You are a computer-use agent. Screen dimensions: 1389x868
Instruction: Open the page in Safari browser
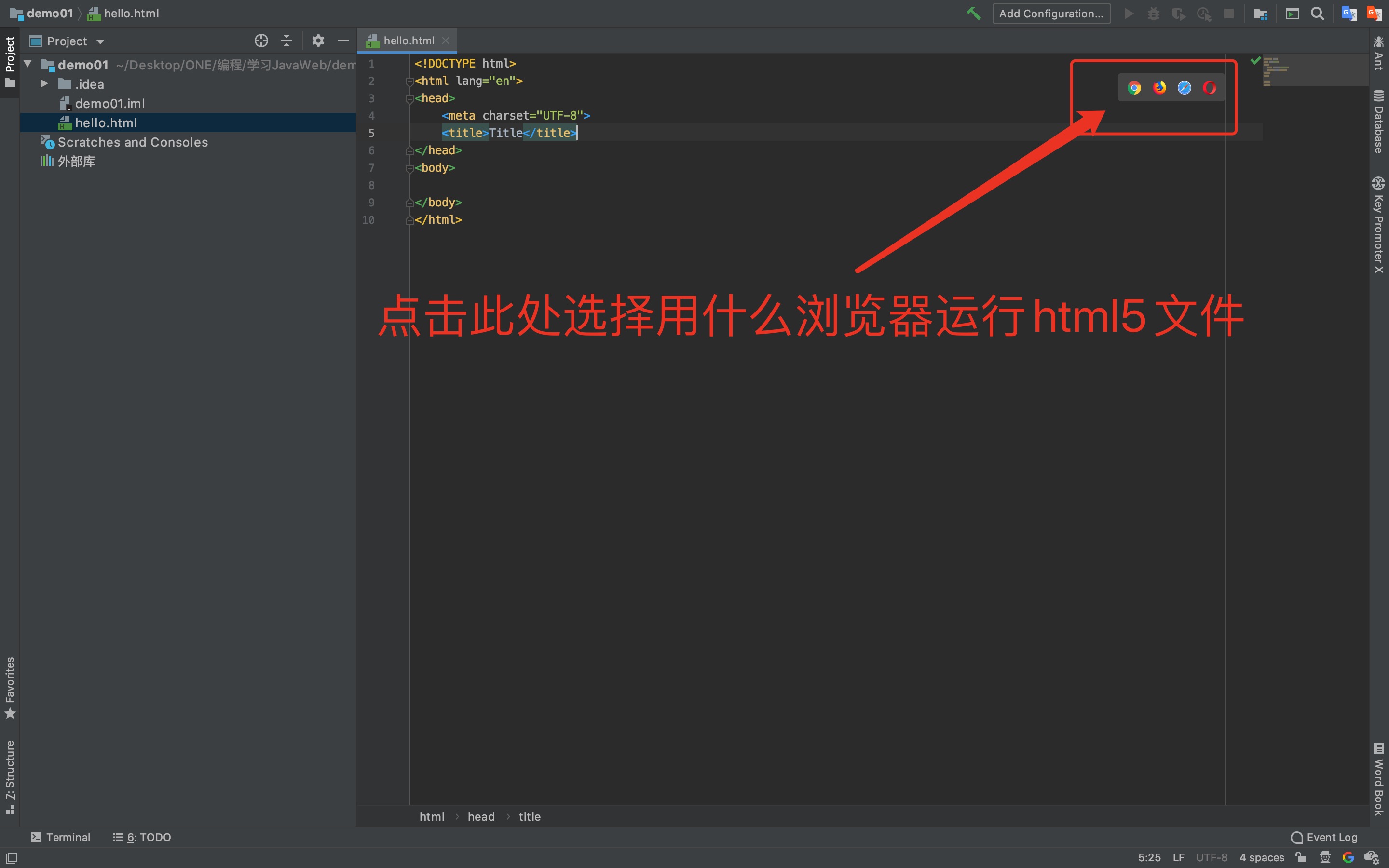tap(1185, 87)
